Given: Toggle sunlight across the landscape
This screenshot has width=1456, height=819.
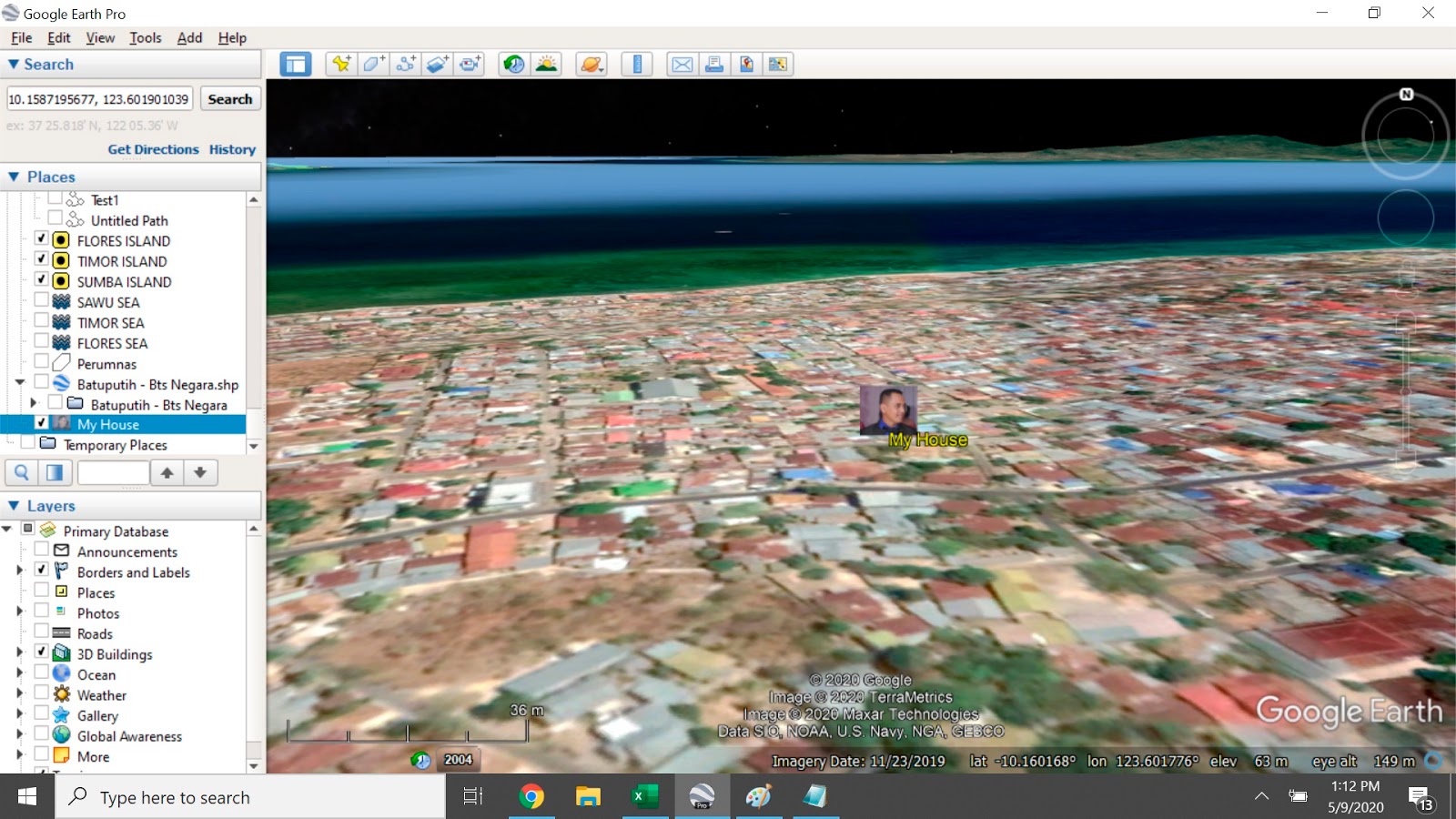Looking at the screenshot, I should click(x=544, y=64).
